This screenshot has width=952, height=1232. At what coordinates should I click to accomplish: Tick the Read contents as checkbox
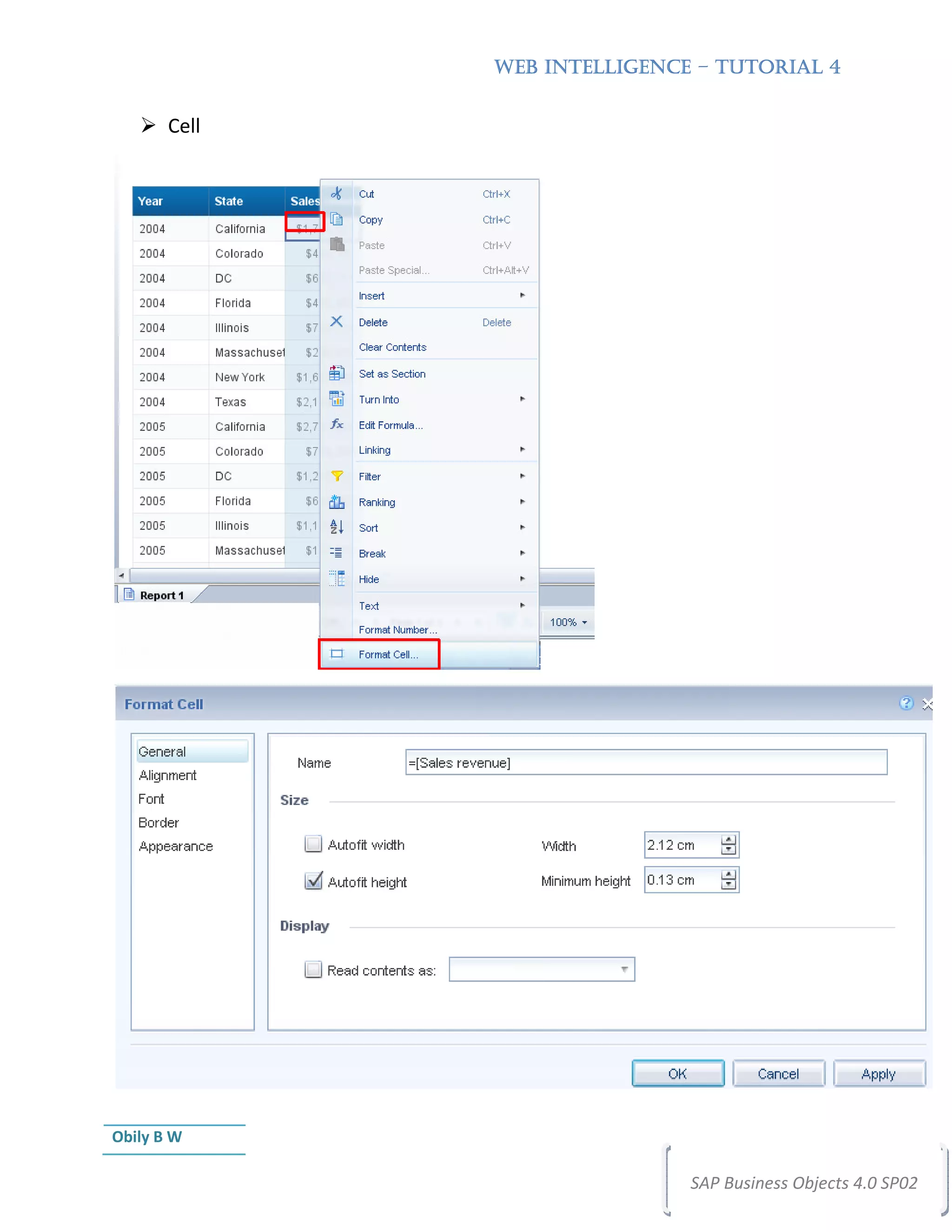tap(313, 970)
